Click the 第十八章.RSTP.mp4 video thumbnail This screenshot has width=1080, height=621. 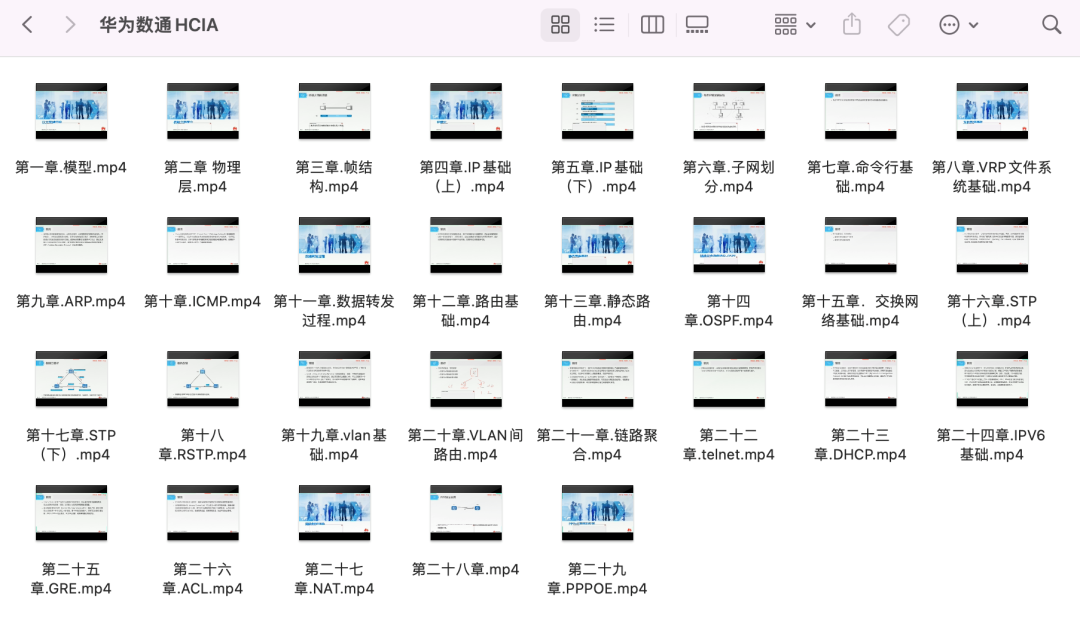(x=203, y=379)
